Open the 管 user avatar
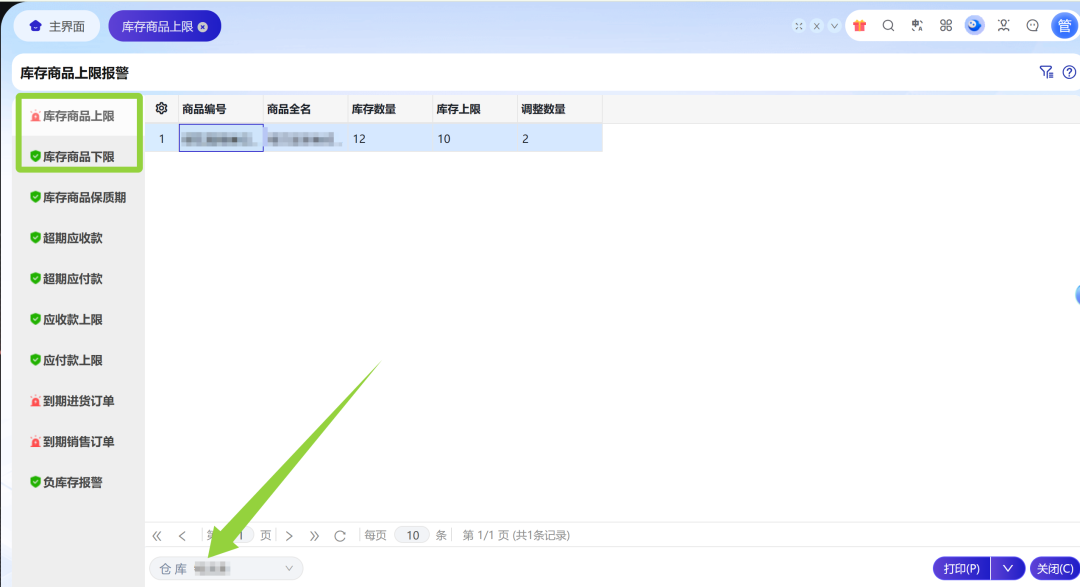1080x587 pixels. [1064, 26]
